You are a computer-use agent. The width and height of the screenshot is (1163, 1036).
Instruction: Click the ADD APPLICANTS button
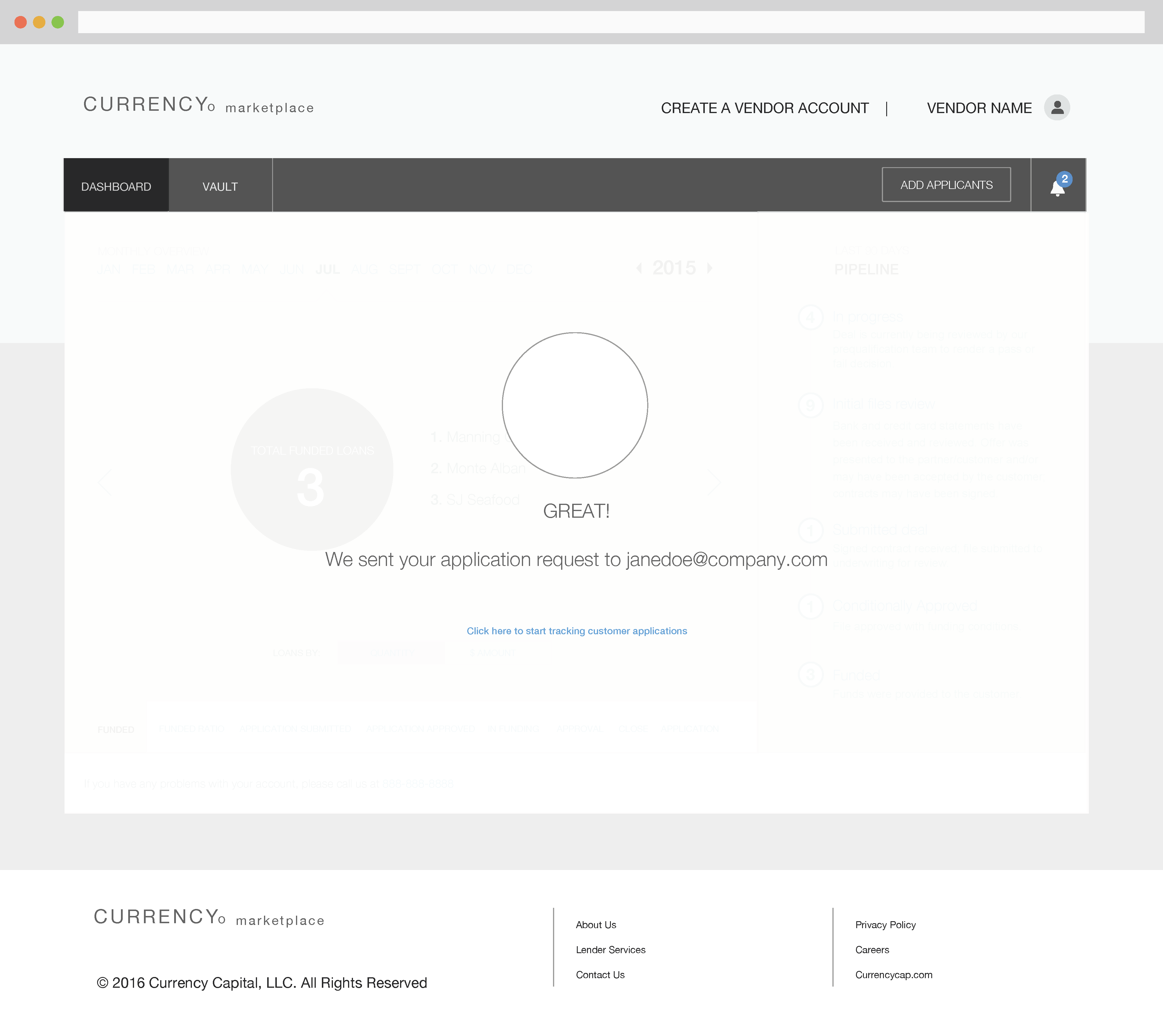946,184
